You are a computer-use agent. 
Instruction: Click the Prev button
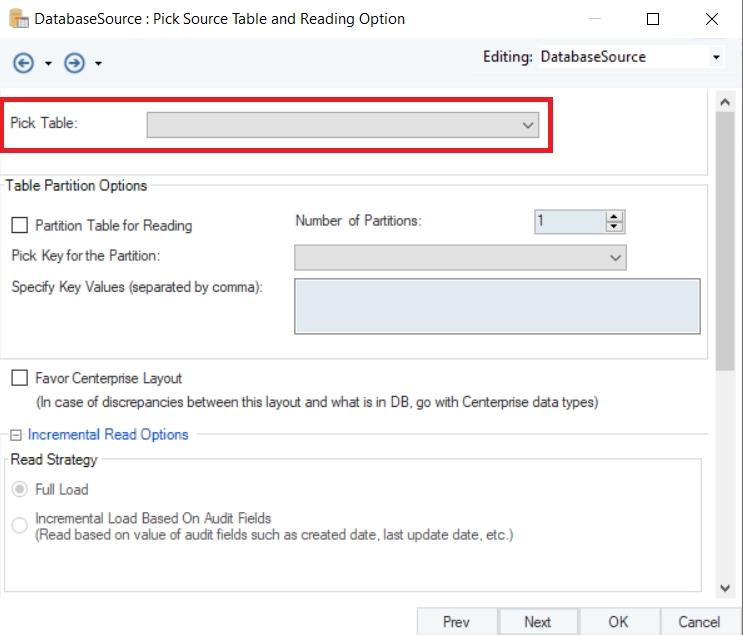(x=456, y=621)
